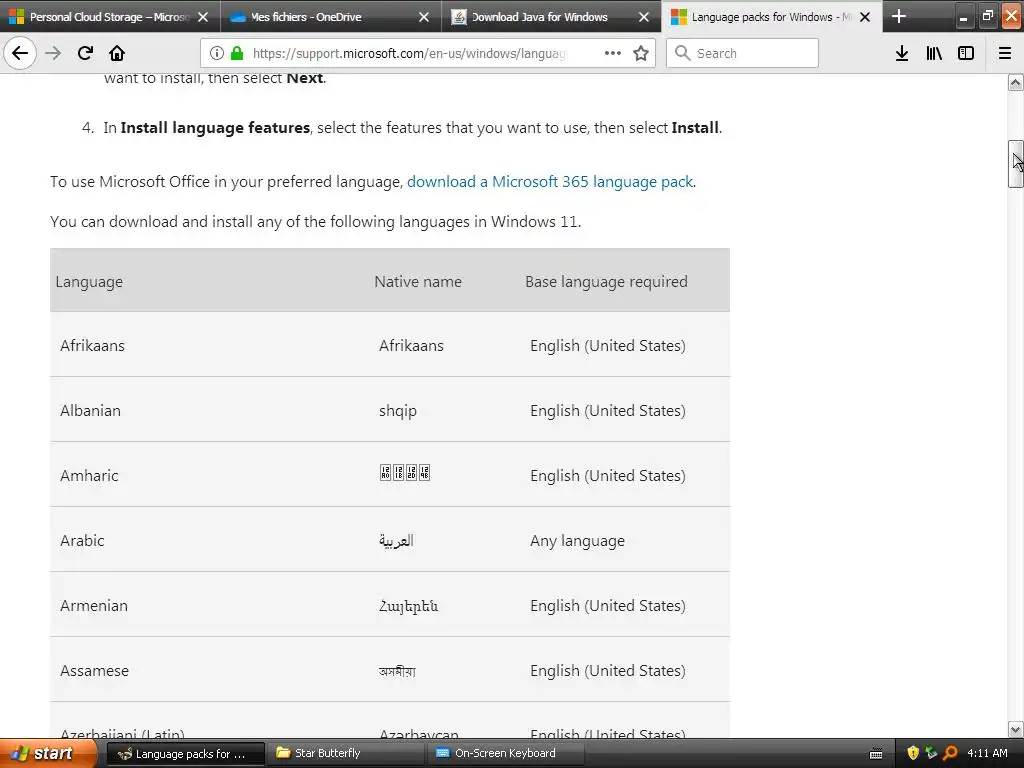The width and height of the screenshot is (1024, 768).
Task: Open Star Butterfly folder from taskbar
Action: click(x=346, y=754)
